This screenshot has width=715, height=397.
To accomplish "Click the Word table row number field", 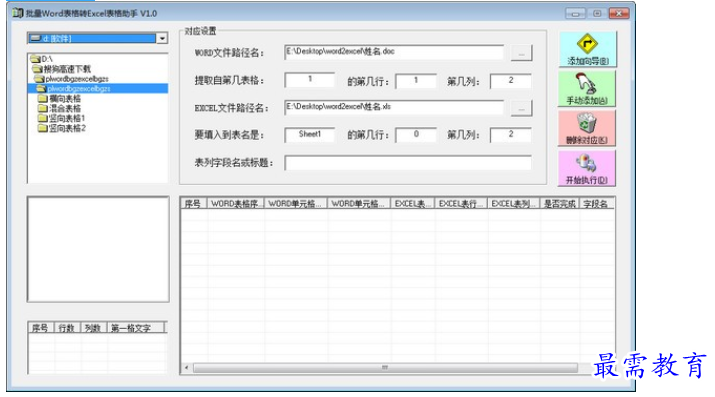I will 416,81.
